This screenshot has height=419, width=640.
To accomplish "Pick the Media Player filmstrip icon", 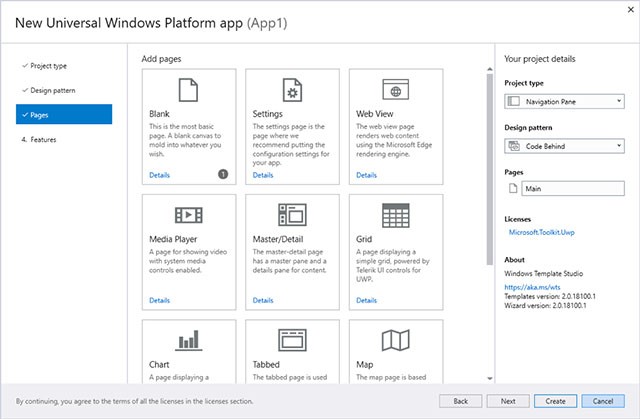I will coord(188,213).
